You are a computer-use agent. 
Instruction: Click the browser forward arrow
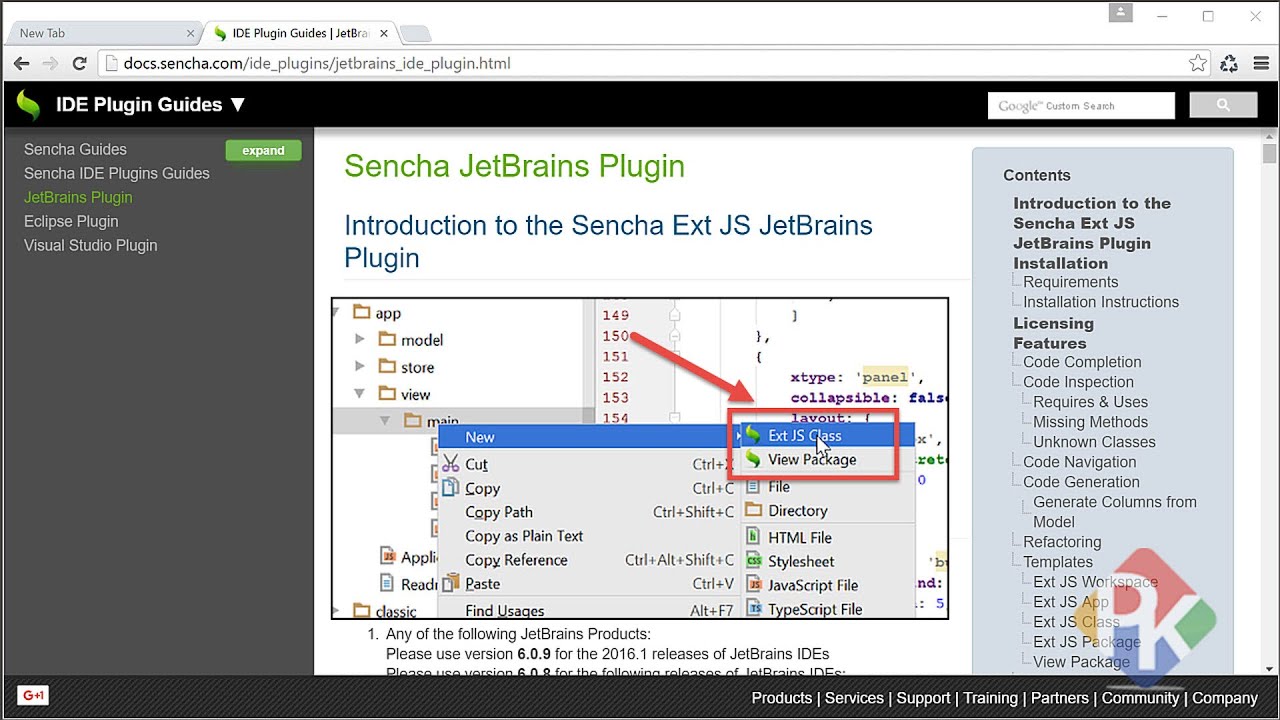50,63
